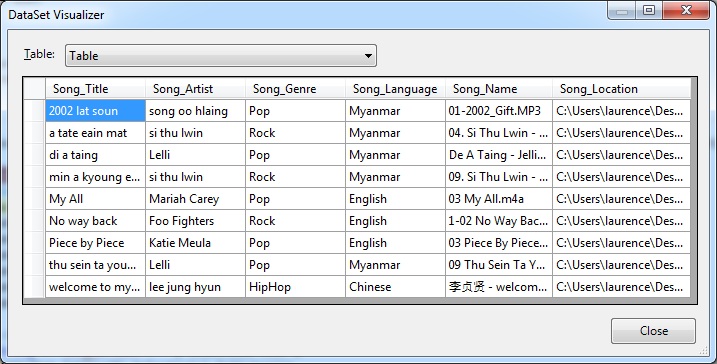The image size is (717, 364).
Task: Select the 'No way back' cell
Action: click(x=95, y=220)
